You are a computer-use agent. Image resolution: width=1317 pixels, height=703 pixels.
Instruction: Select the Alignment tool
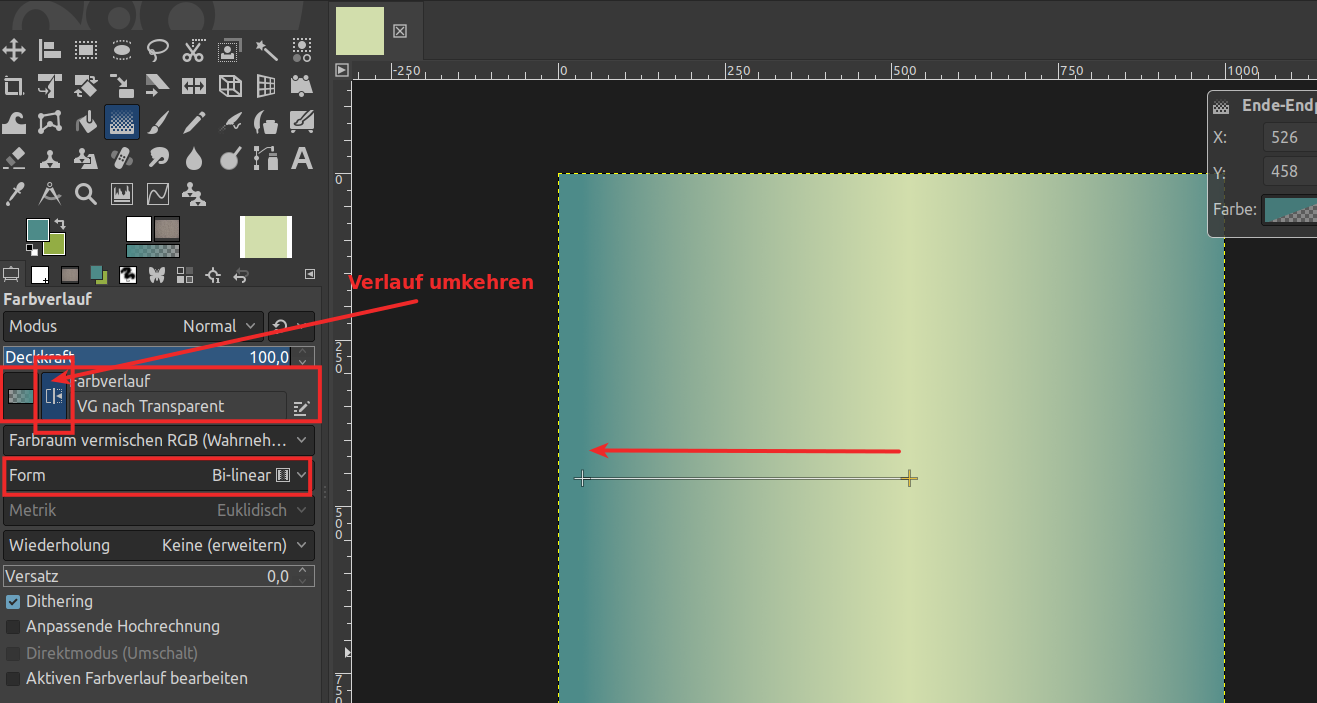pyautogui.click(x=50, y=49)
